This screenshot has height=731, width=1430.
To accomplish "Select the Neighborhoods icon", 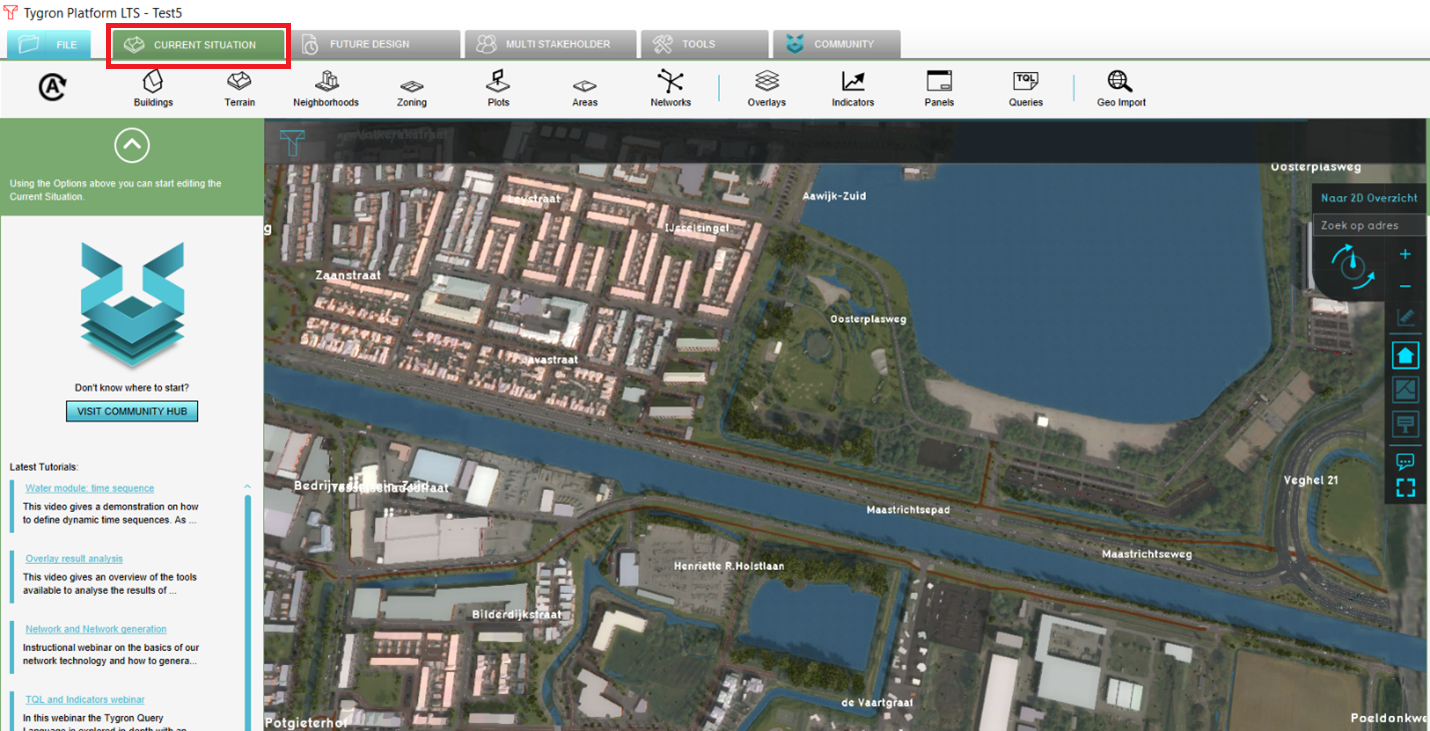I will point(326,88).
